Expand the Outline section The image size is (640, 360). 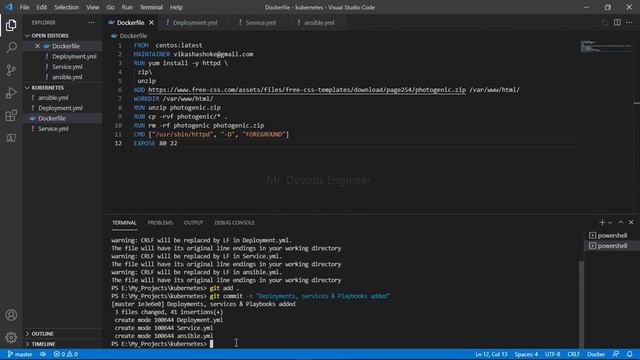point(42,334)
